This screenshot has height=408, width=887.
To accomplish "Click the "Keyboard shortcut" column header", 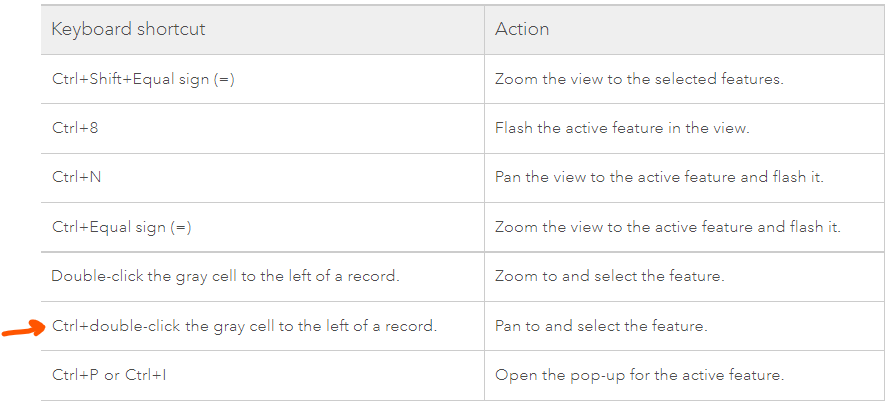I will click(128, 29).
